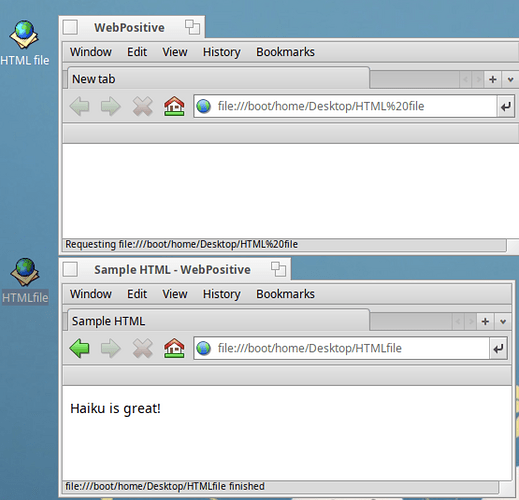Click the home icon in the Sample HTML window
Screen dimensions: 519x500
point(174,348)
